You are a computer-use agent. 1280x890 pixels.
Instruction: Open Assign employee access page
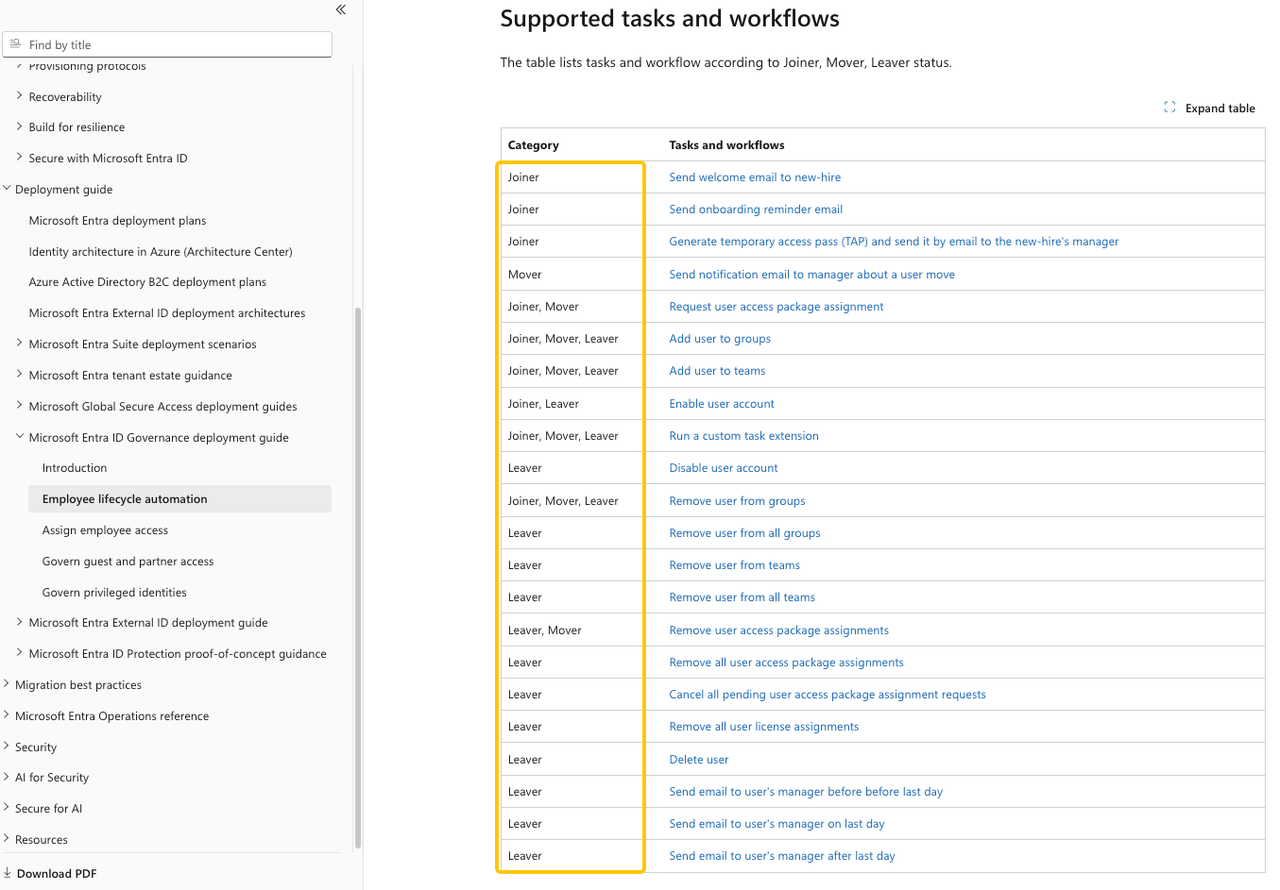105,530
